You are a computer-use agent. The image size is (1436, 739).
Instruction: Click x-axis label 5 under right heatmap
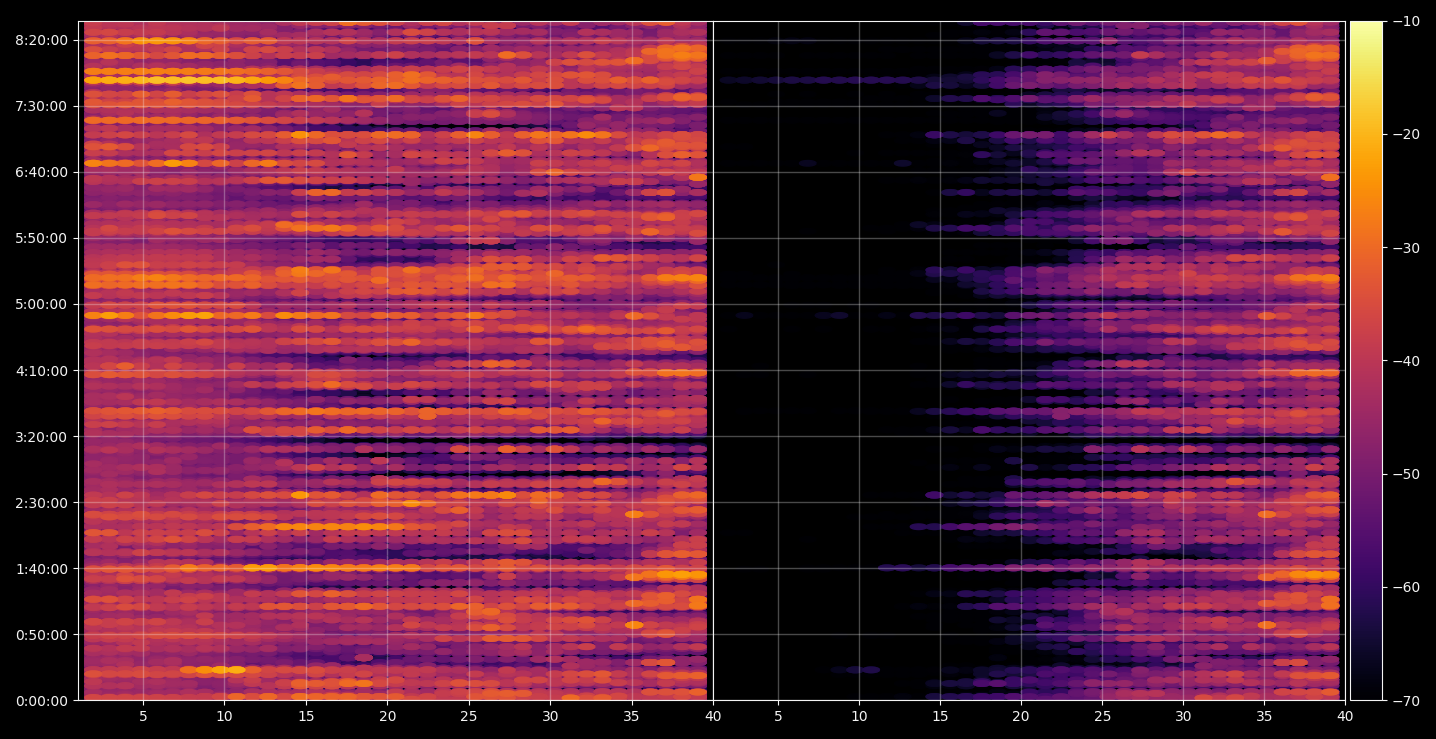(x=778, y=716)
